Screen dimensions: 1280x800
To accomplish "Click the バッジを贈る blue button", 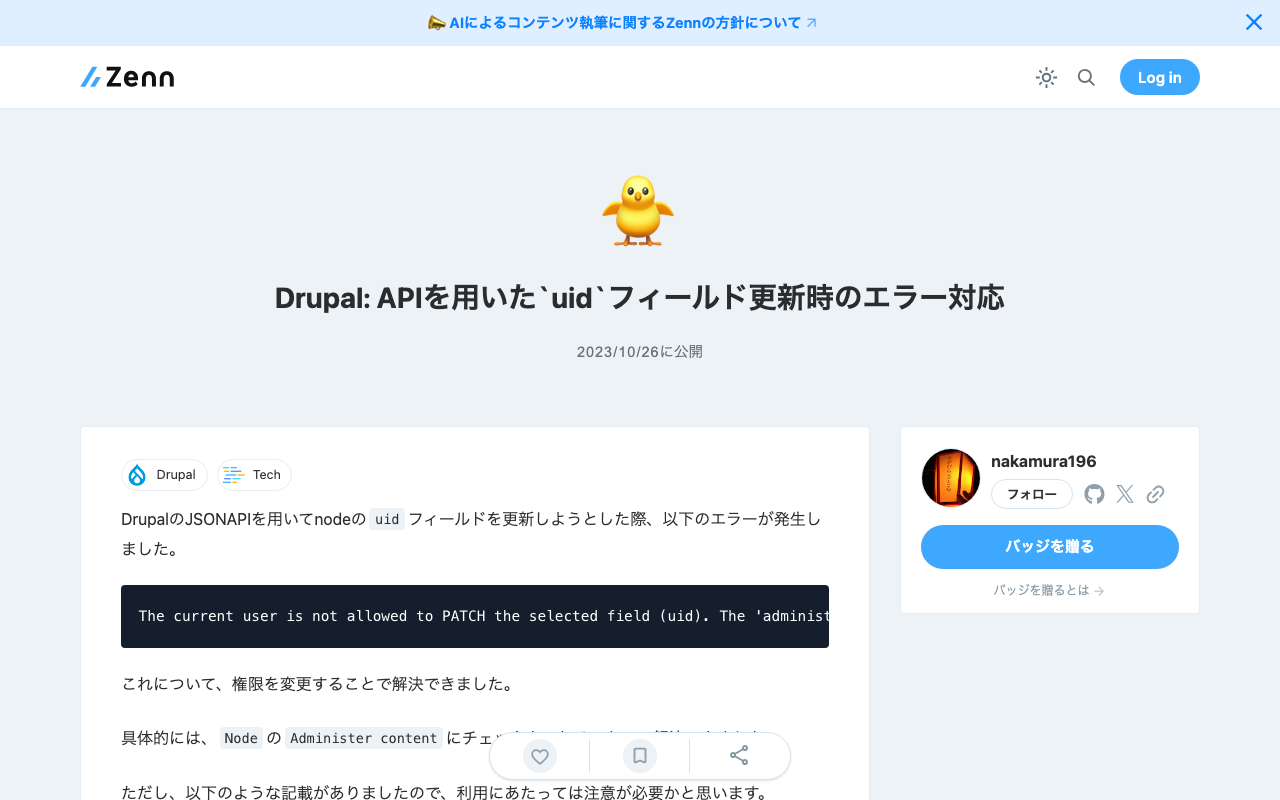I will 1049,547.
